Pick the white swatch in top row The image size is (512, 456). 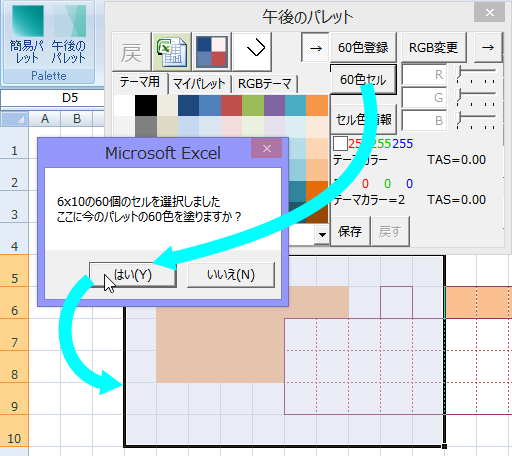pyautogui.click(x=124, y=105)
